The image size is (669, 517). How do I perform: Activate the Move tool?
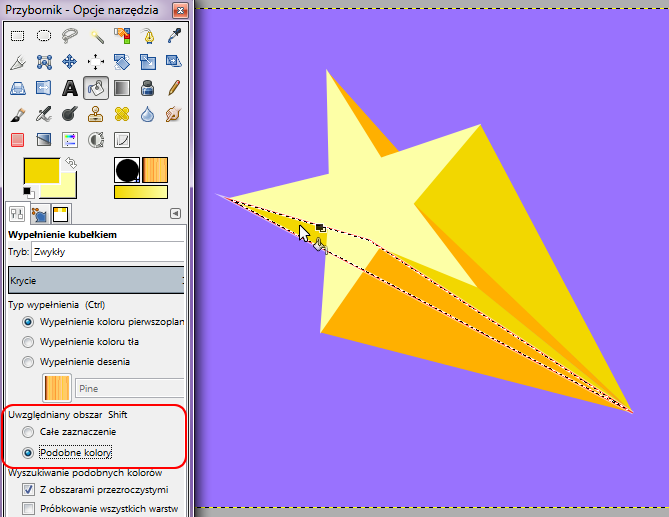point(69,62)
